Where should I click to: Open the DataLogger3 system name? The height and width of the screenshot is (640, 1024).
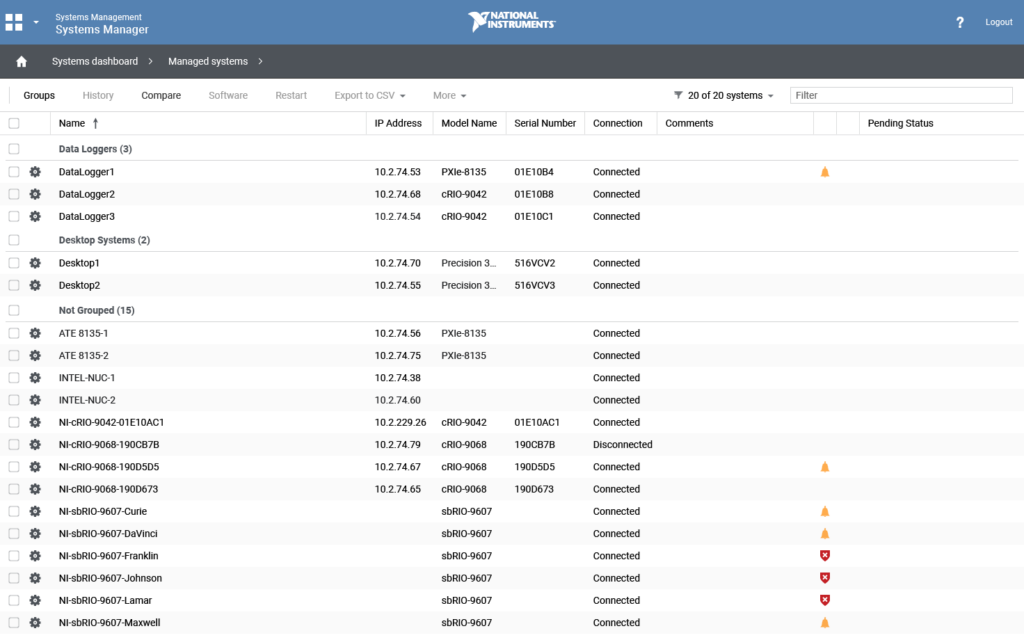tap(87, 216)
